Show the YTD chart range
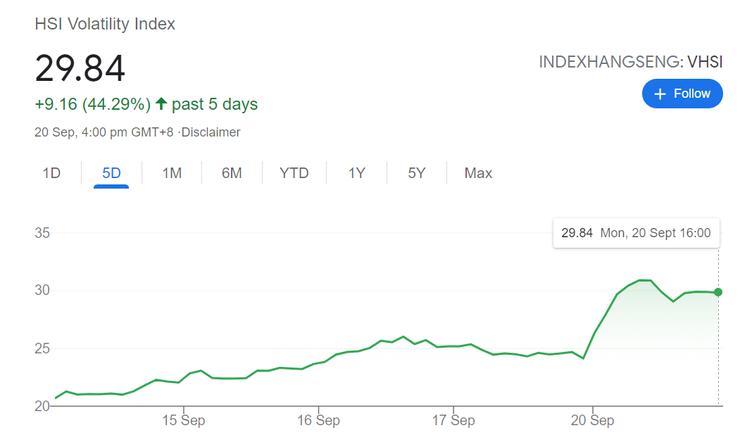740x442 pixels. coord(294,173)
